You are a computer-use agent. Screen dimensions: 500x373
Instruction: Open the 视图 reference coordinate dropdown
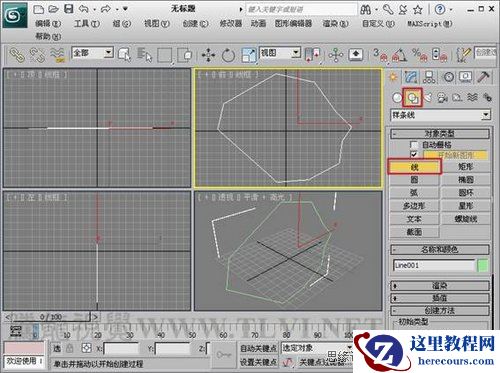[x=280, y=53]
